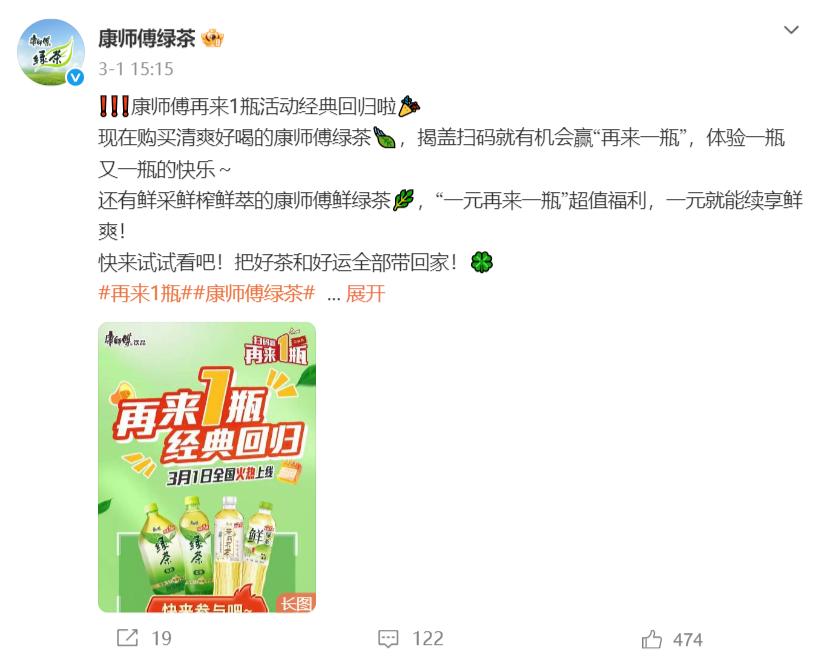Screen dimensions: 826x660
Task: Open the 再来1瓶 promotional poster image
Action: [x=207, y=467]
